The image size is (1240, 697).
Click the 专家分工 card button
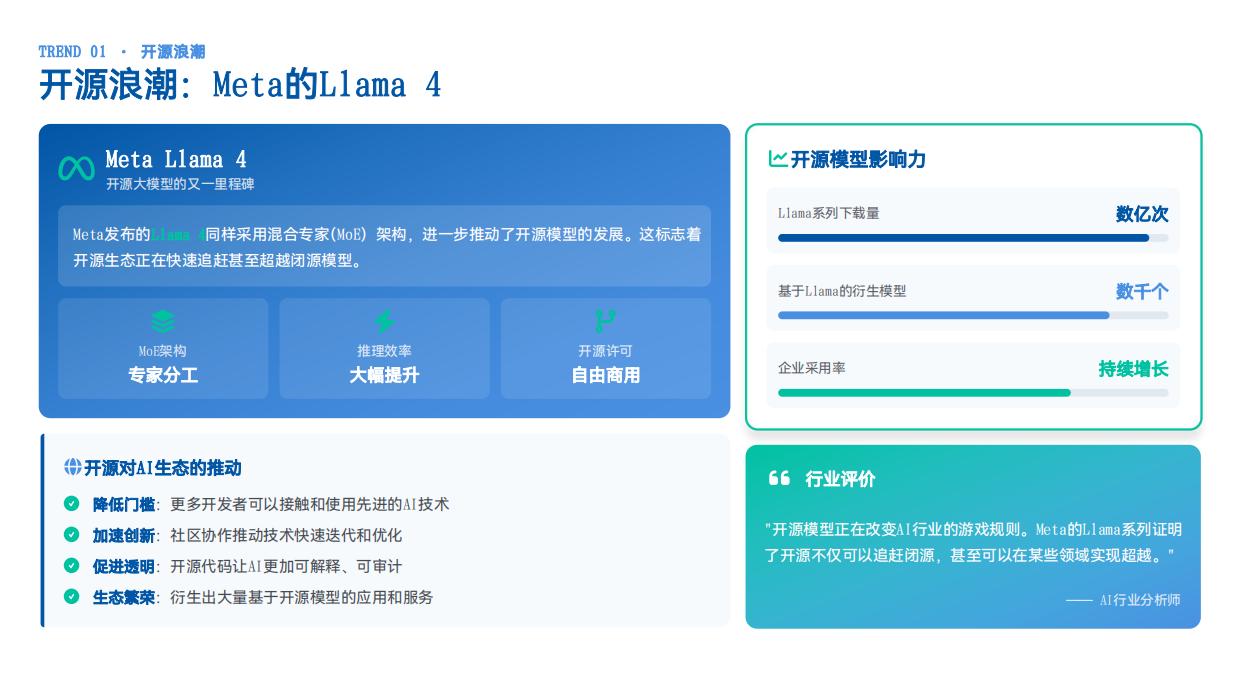162,348
